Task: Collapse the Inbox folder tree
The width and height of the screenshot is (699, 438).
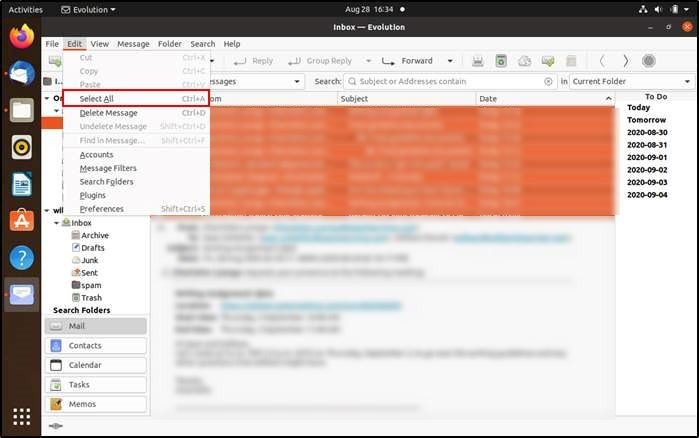Action: [x=57, y=223]
